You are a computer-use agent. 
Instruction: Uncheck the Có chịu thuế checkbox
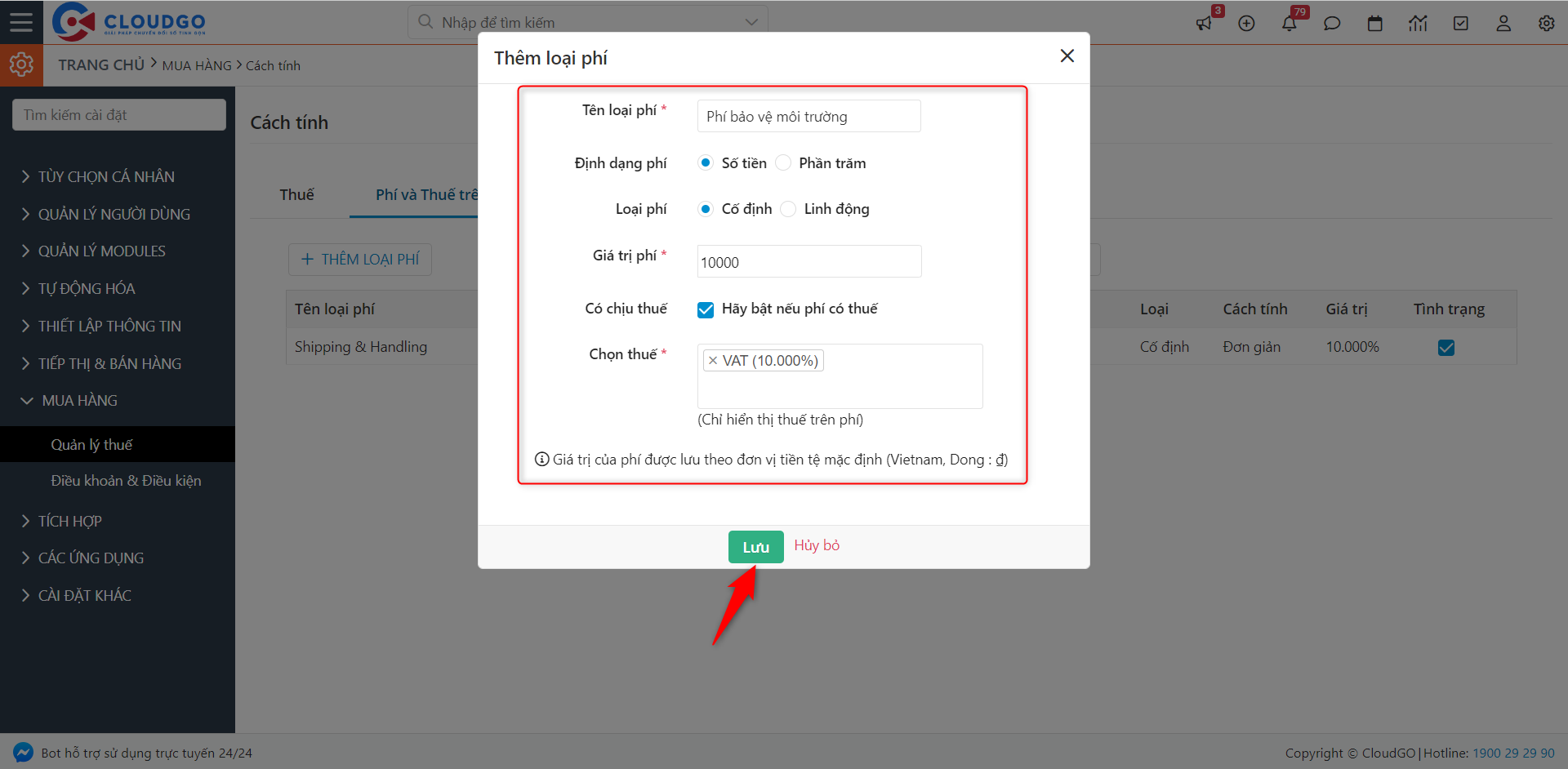pos(706,309)
